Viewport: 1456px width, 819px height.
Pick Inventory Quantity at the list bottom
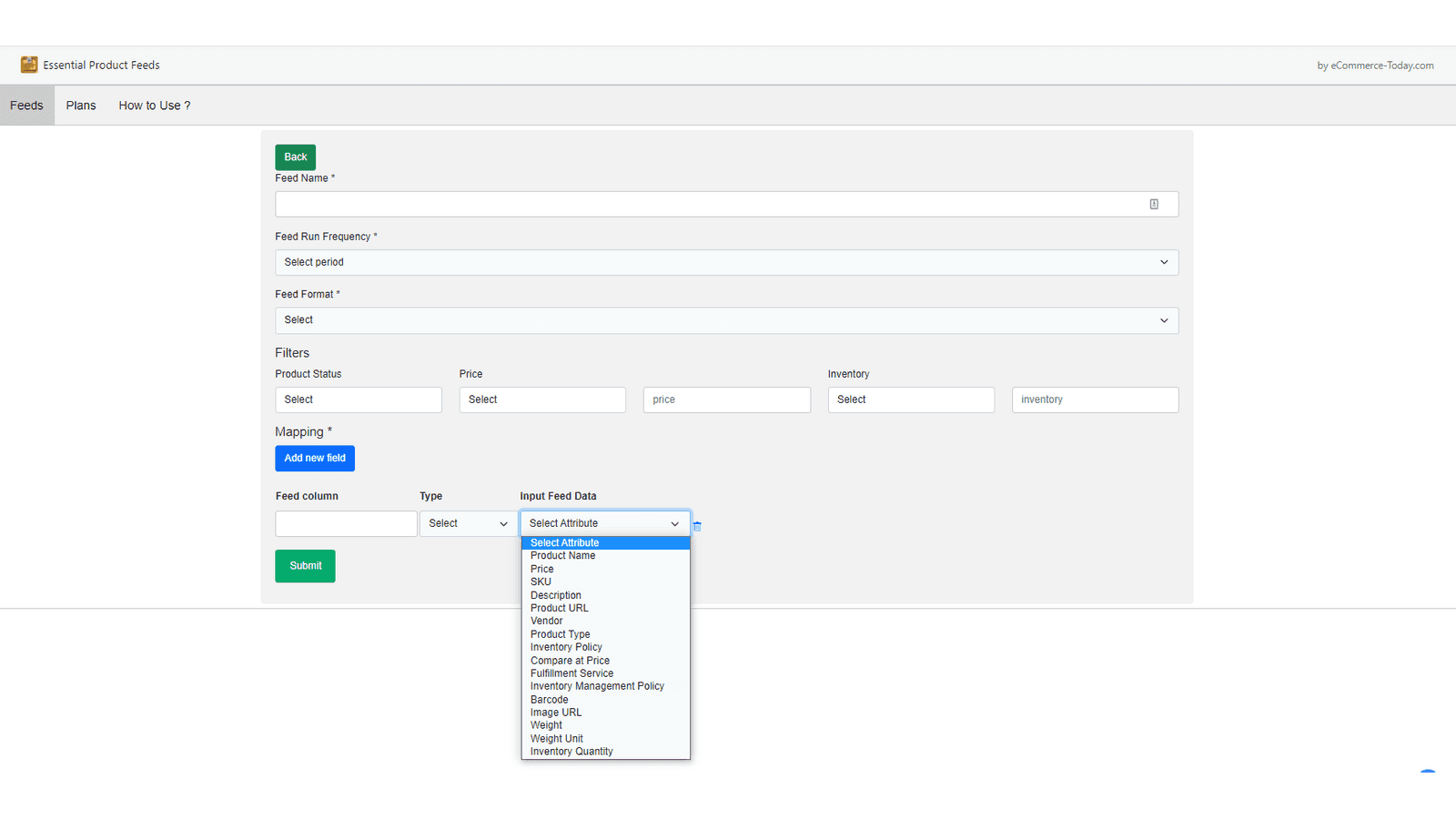click(571, 751)
